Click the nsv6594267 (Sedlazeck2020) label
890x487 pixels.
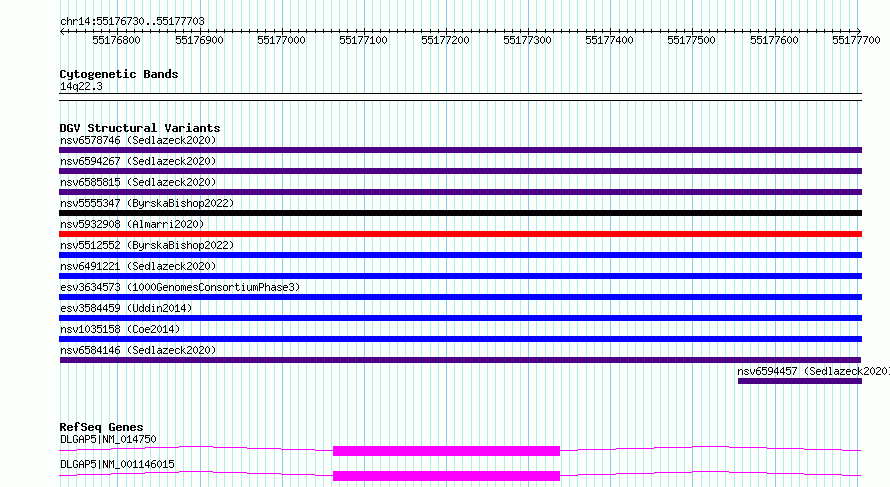[x=138, y=161]
